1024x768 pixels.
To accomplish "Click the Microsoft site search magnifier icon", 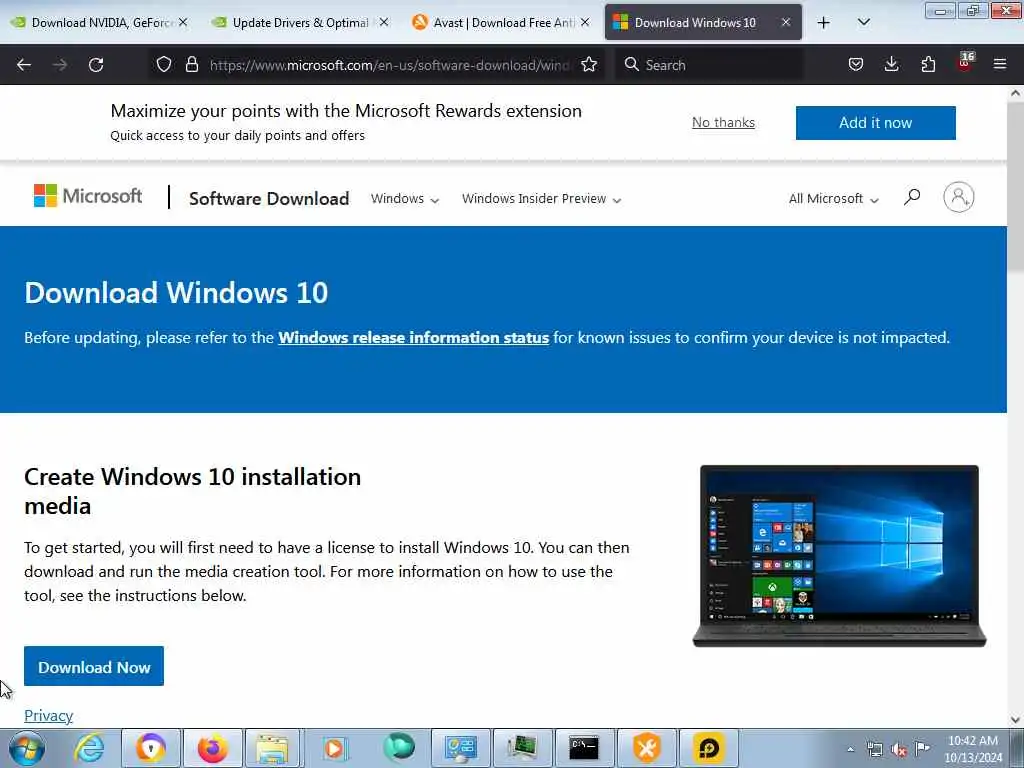I will pos(912,197).
